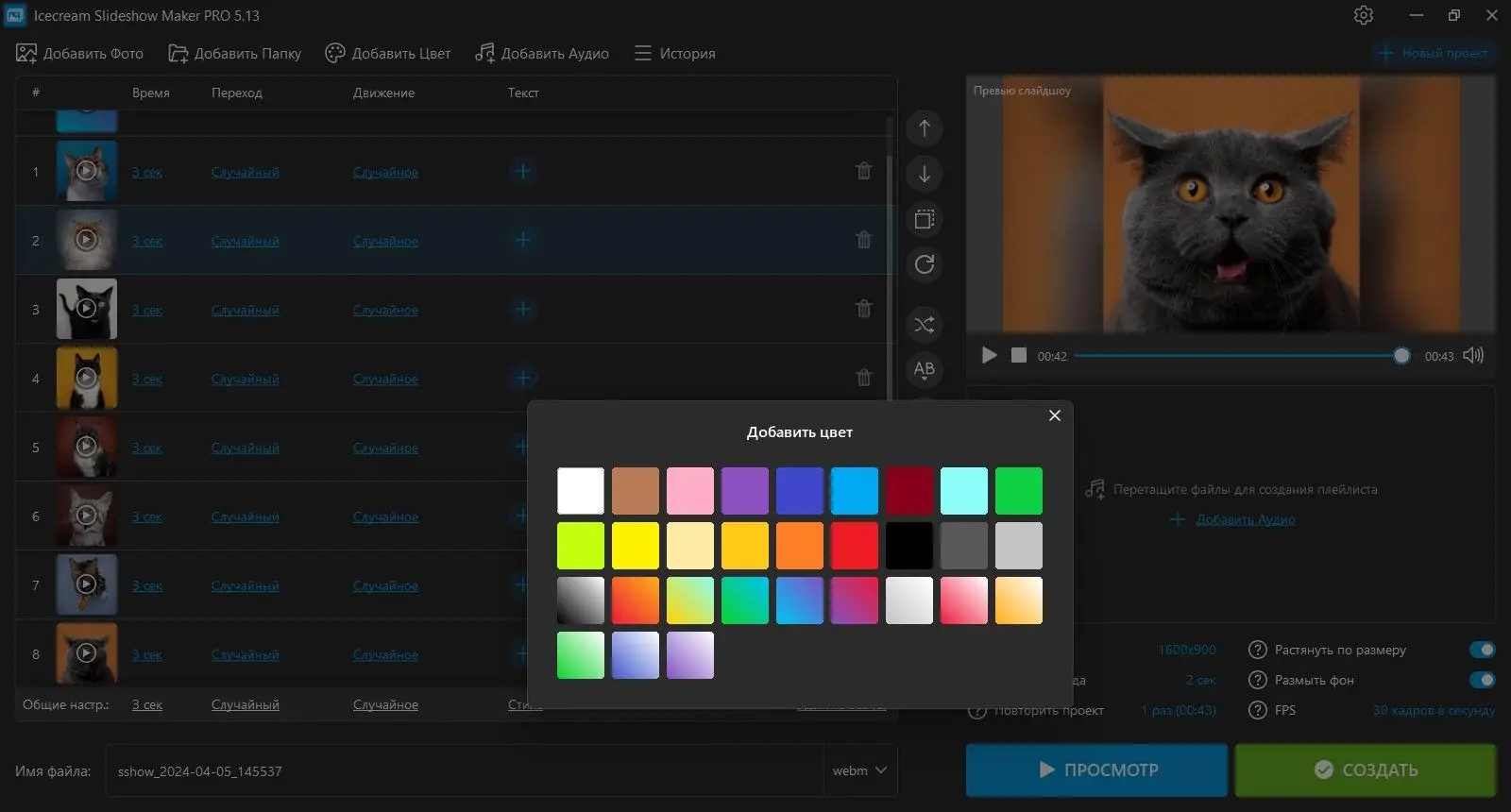
Task: Shuffle the slides order
Action: [925, 325]
